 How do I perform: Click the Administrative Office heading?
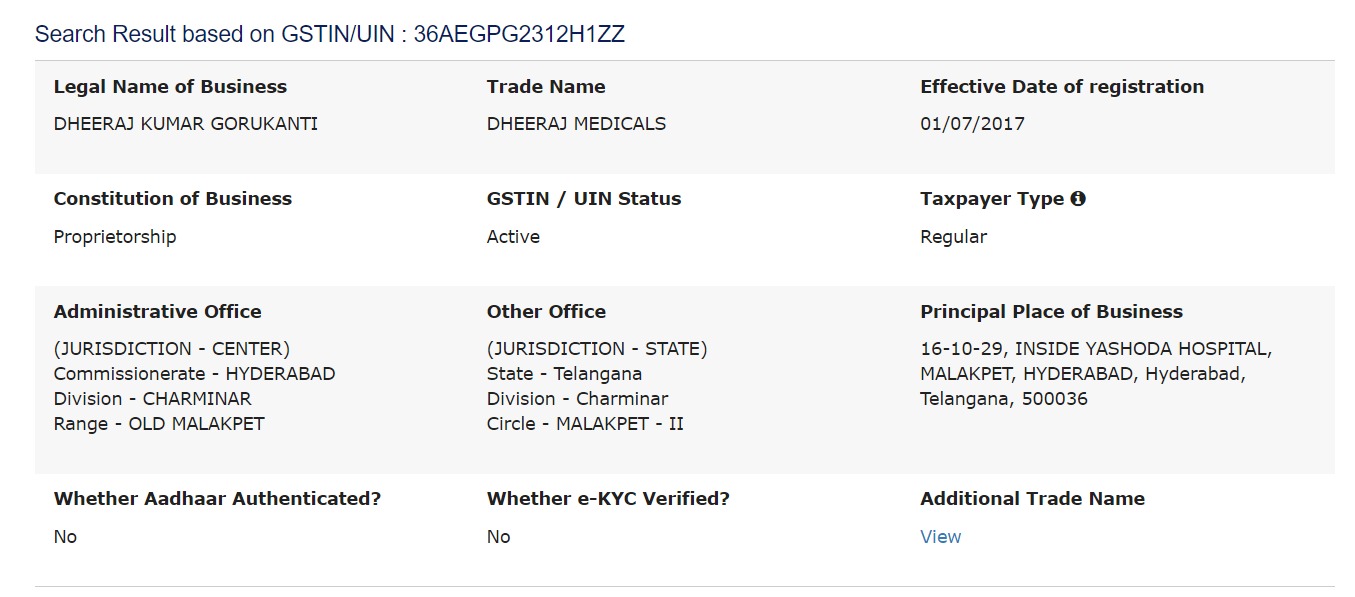tap(158, 312)
